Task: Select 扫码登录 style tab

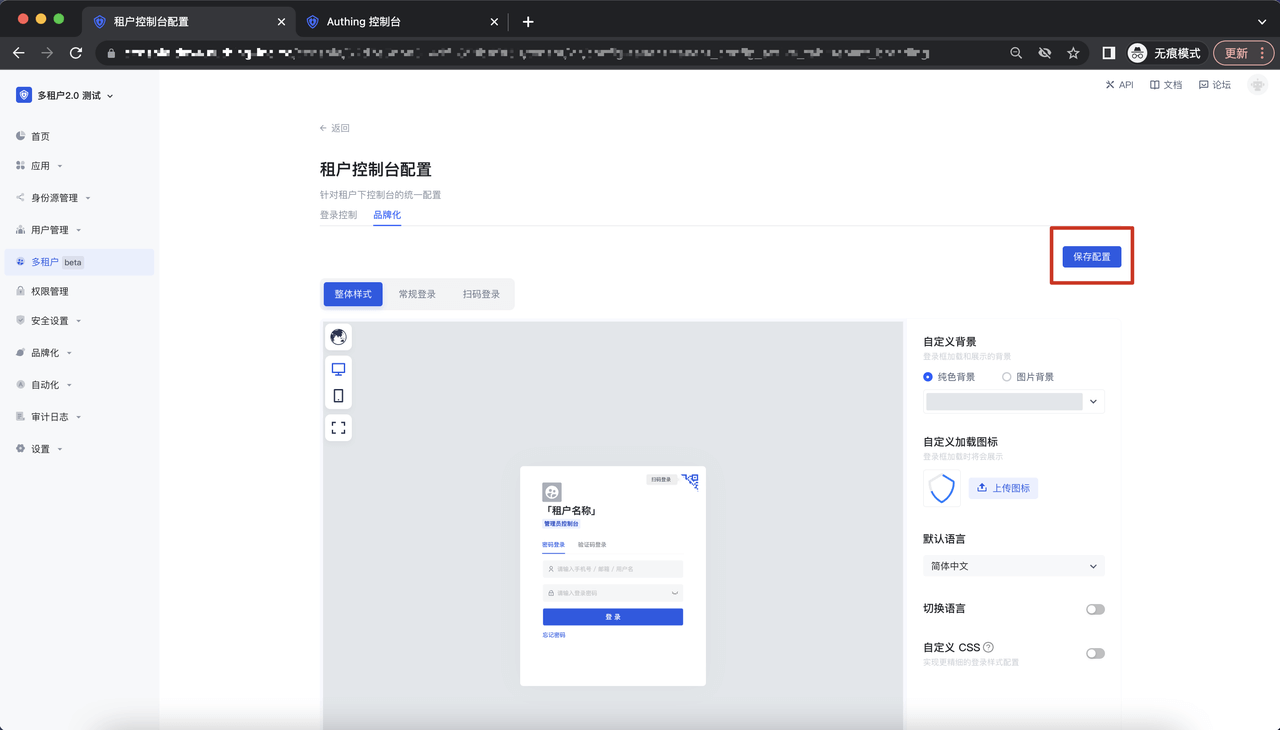Action: [481, 294]
